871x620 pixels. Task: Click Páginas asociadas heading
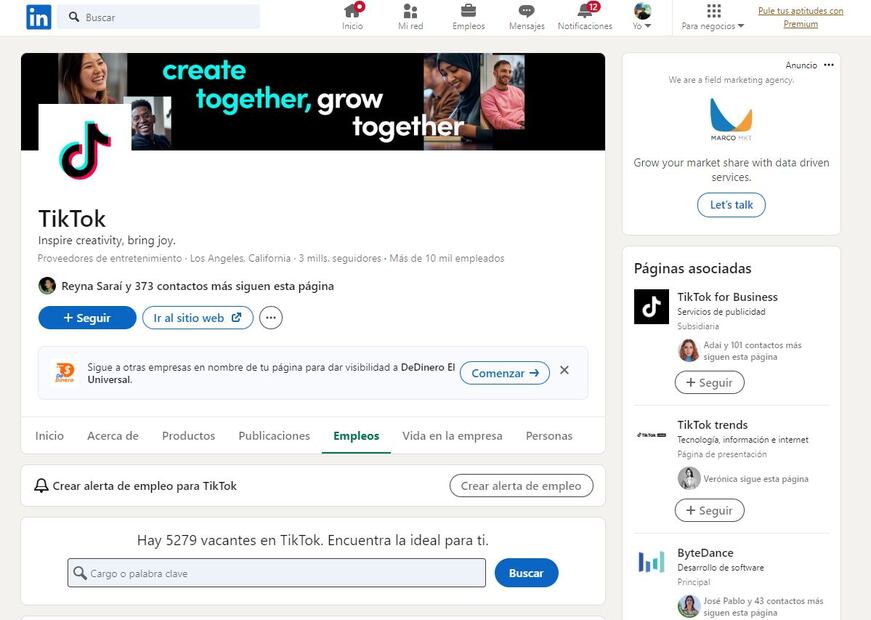692,268
